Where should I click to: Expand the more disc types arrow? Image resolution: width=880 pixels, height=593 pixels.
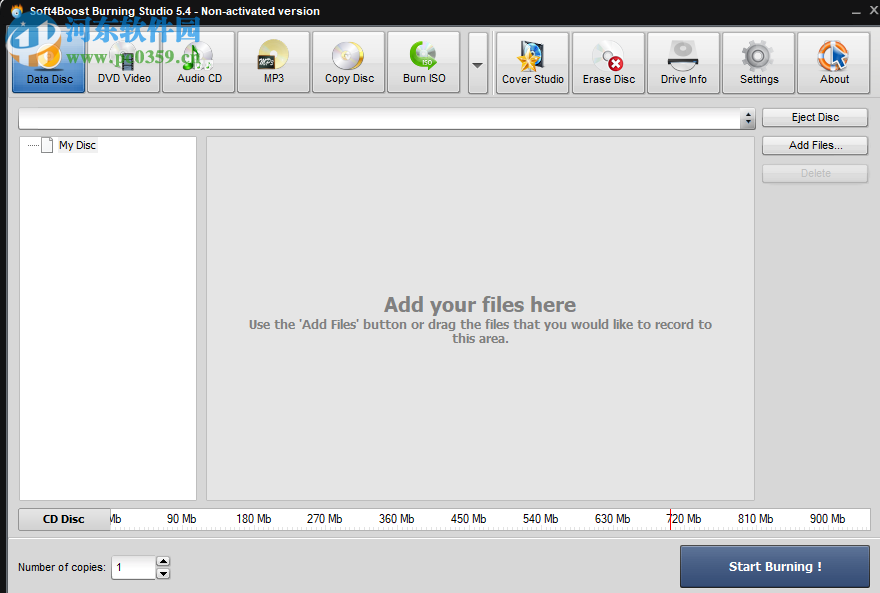(478, 63)
